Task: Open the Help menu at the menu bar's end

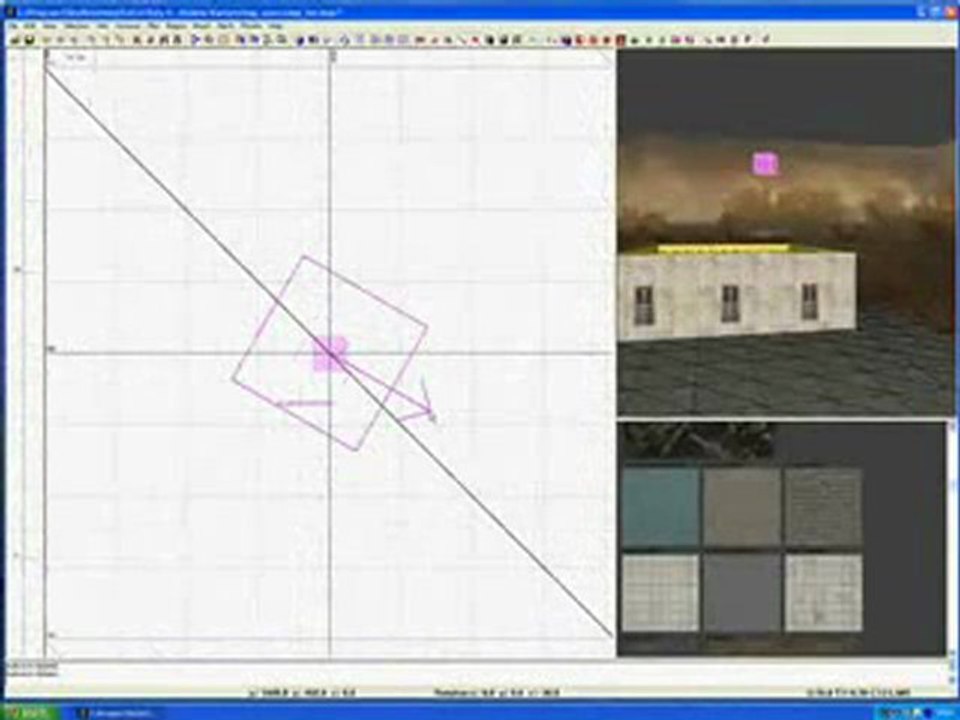Action: (276, 26)
